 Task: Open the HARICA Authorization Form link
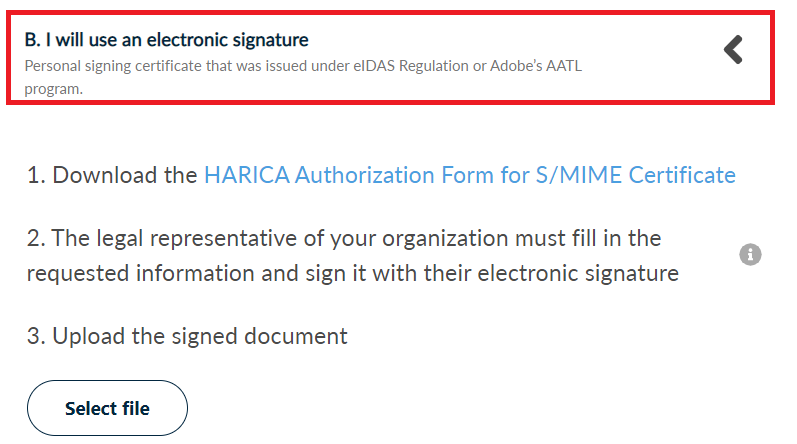pos(469,175)
